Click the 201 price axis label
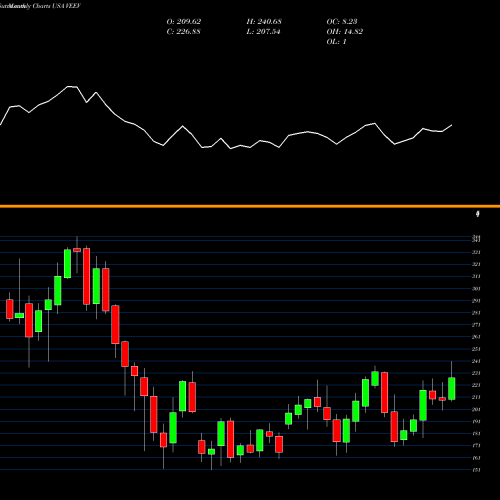Image resolution: width=500 pixels, height=500 pixels. (476, 409)
